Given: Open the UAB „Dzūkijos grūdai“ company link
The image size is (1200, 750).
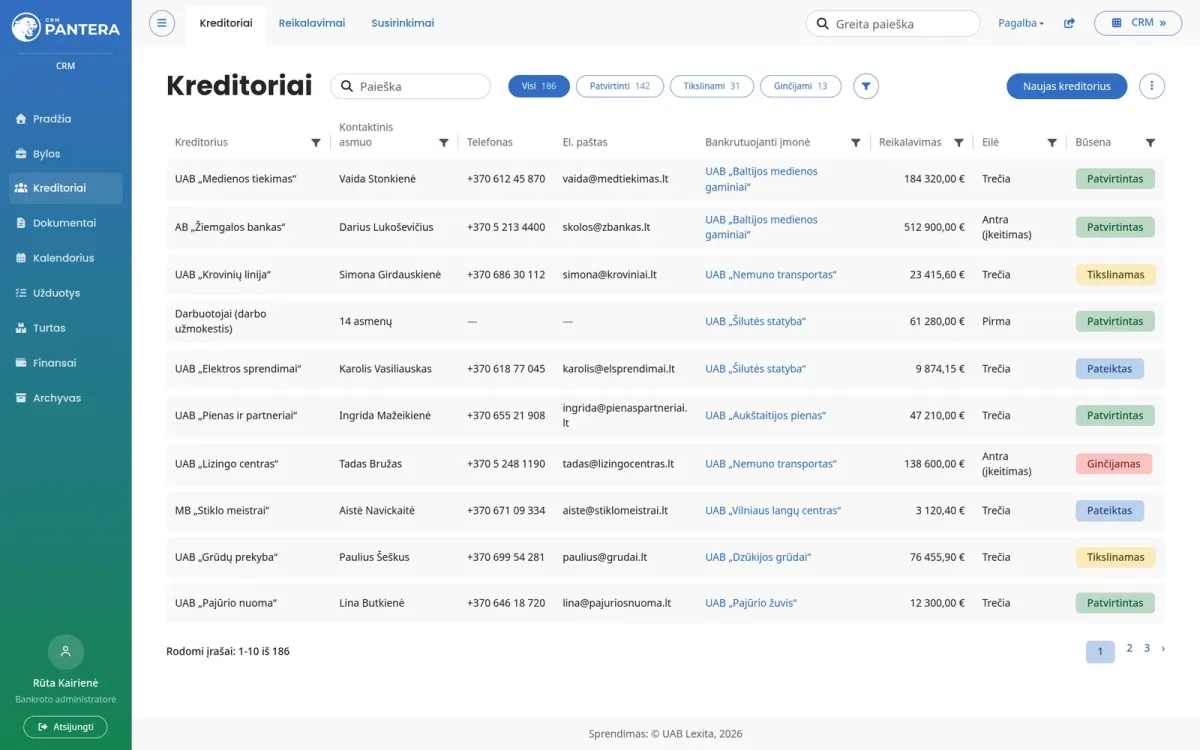Looking at the screenshot, I should pos(758,557).
